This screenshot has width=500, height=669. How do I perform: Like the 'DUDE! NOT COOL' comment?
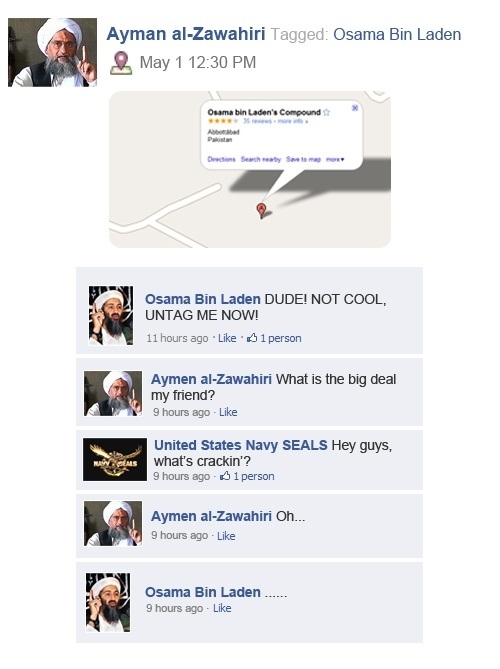click(x=227, y=338)
